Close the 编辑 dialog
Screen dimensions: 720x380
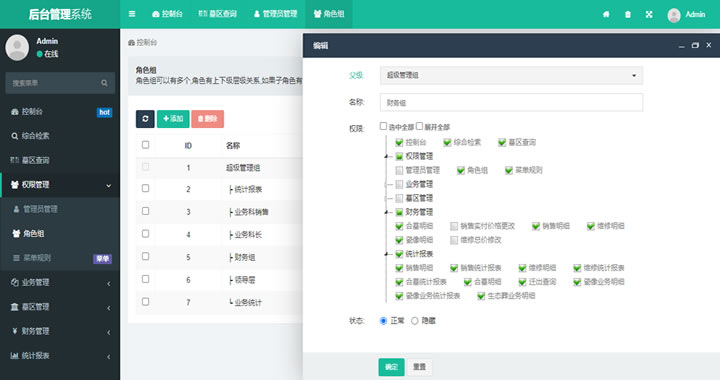(x=709, y=45)
